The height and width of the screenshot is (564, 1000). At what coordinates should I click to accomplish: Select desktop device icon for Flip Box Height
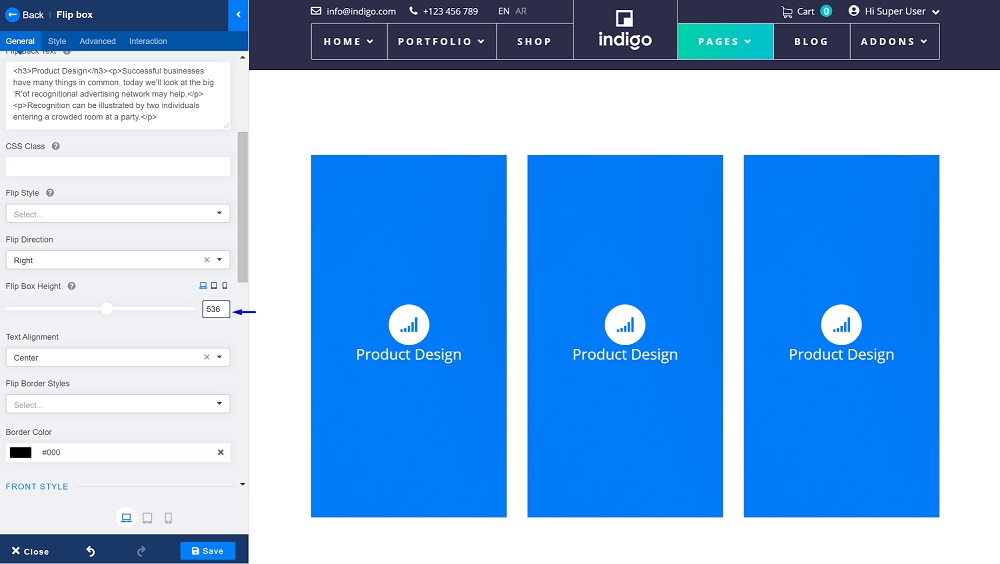(x=203, y=286)
